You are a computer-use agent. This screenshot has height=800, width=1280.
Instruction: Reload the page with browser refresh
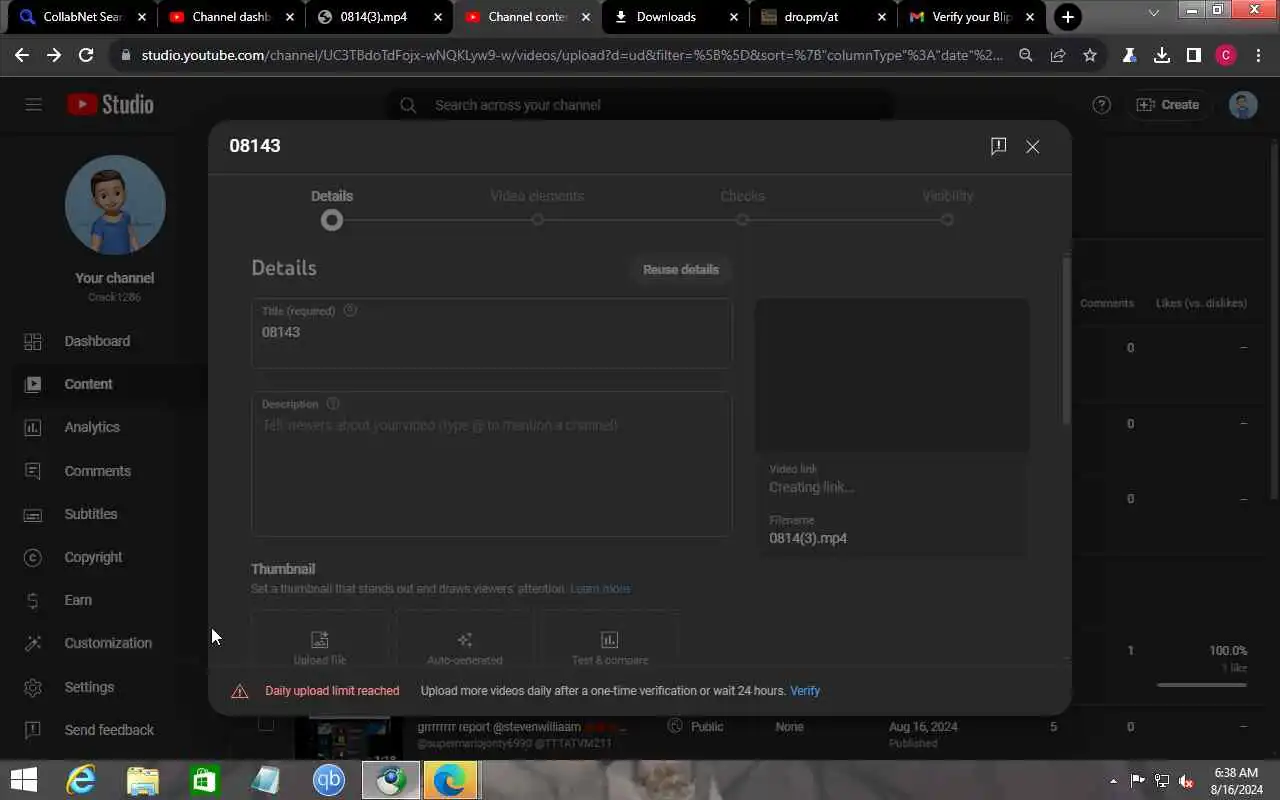[x=86, y=56]
